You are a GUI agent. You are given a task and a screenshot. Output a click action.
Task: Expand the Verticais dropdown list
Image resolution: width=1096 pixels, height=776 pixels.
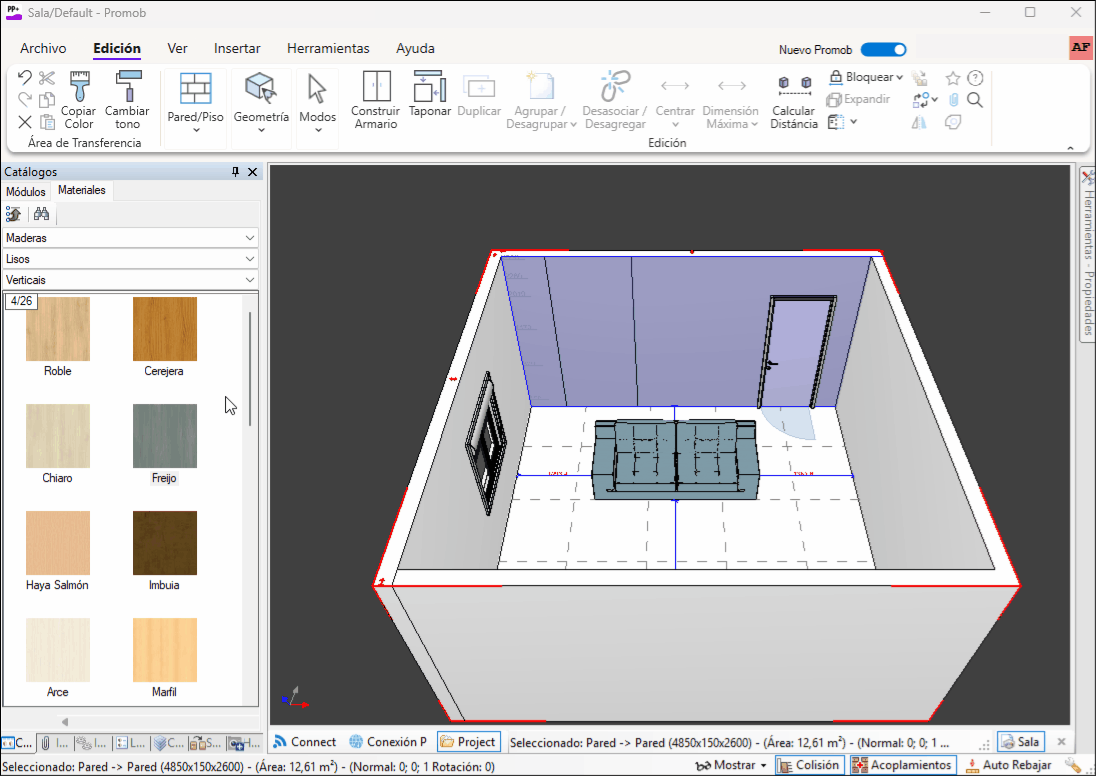[x=130, y=280]
